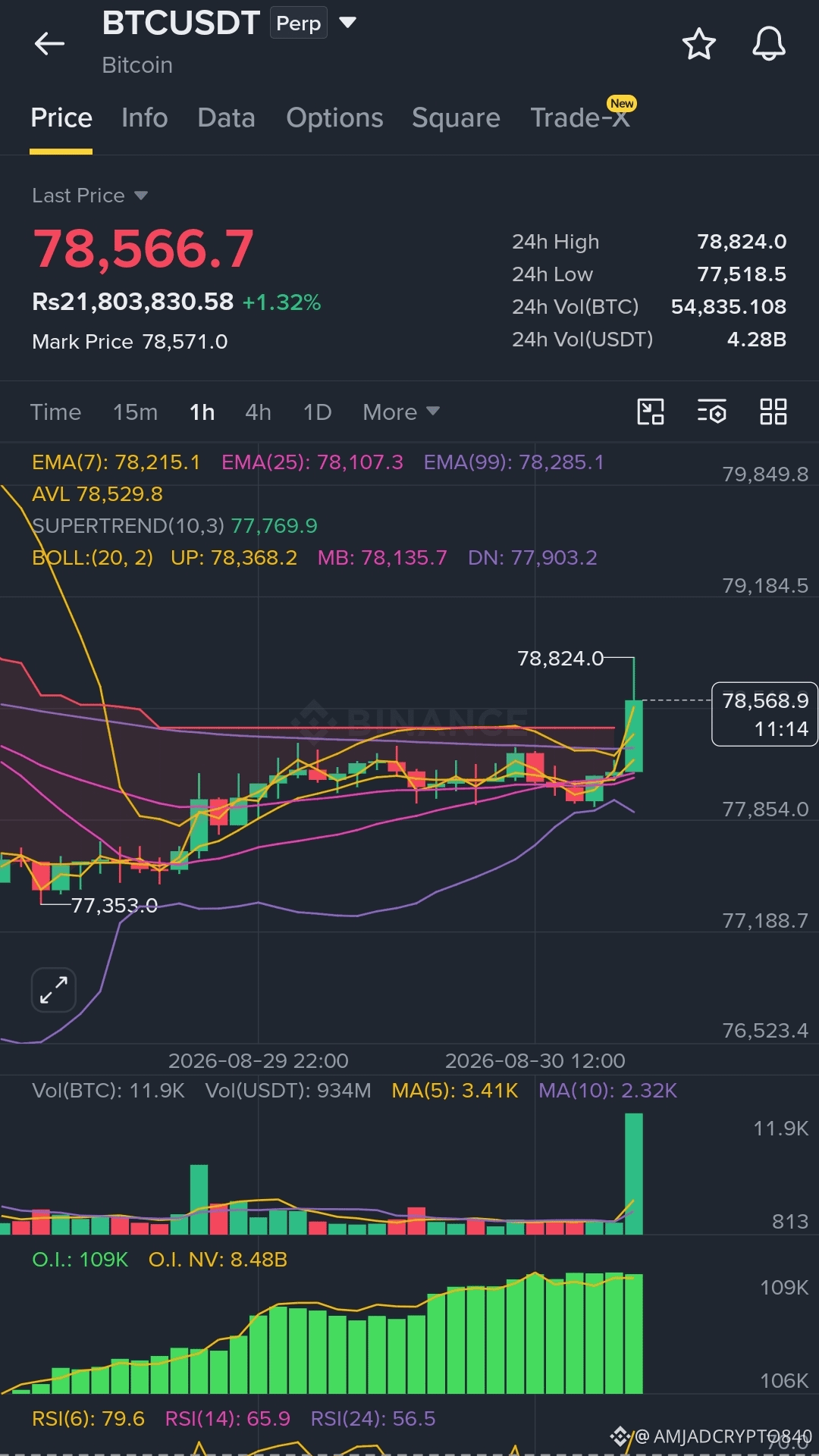Screen dimensions: 819x1456
Task: Tap the EMA(25) indicator value
Action: pyautogui.click(x=312, y=462)
